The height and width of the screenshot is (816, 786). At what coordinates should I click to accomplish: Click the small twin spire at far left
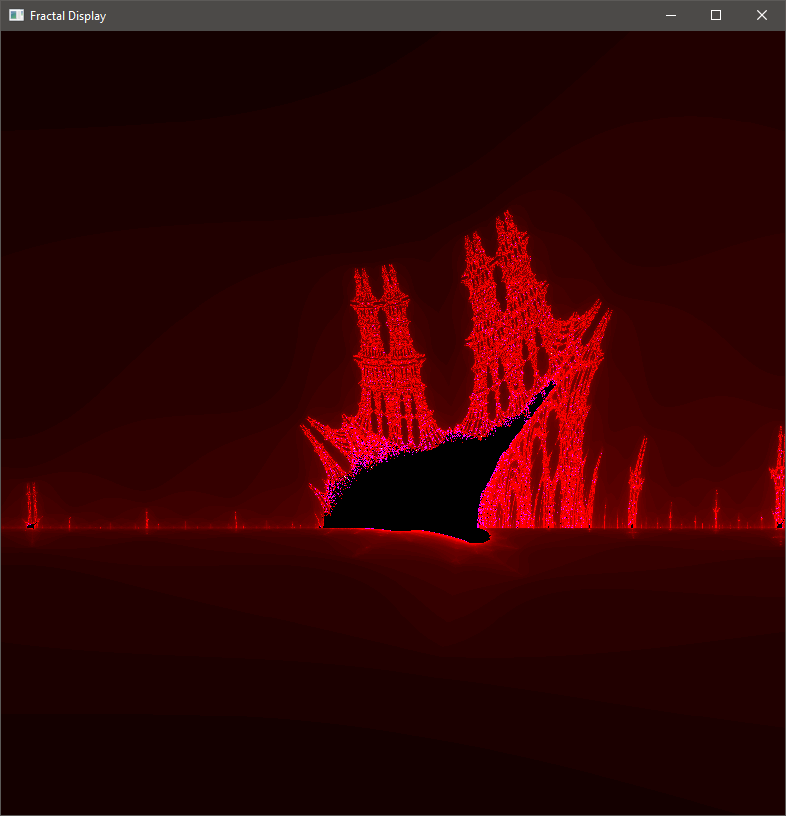(x=32, y=506)
